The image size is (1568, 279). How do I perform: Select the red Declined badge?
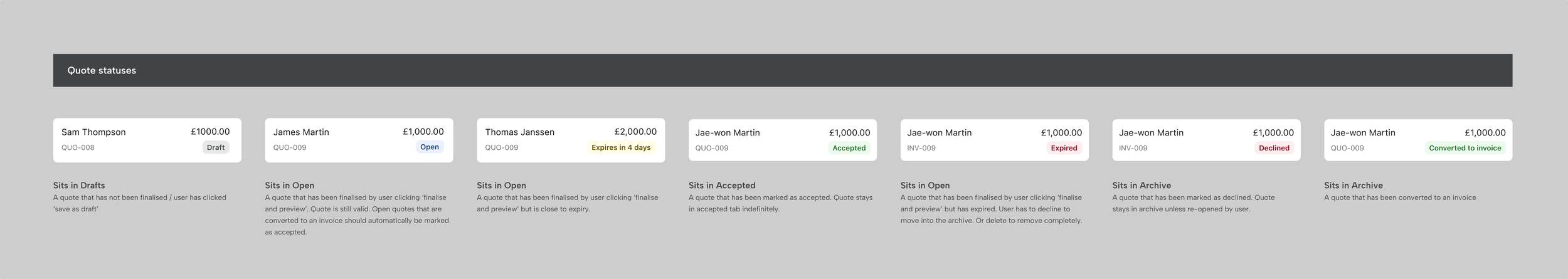[1274, 148]
